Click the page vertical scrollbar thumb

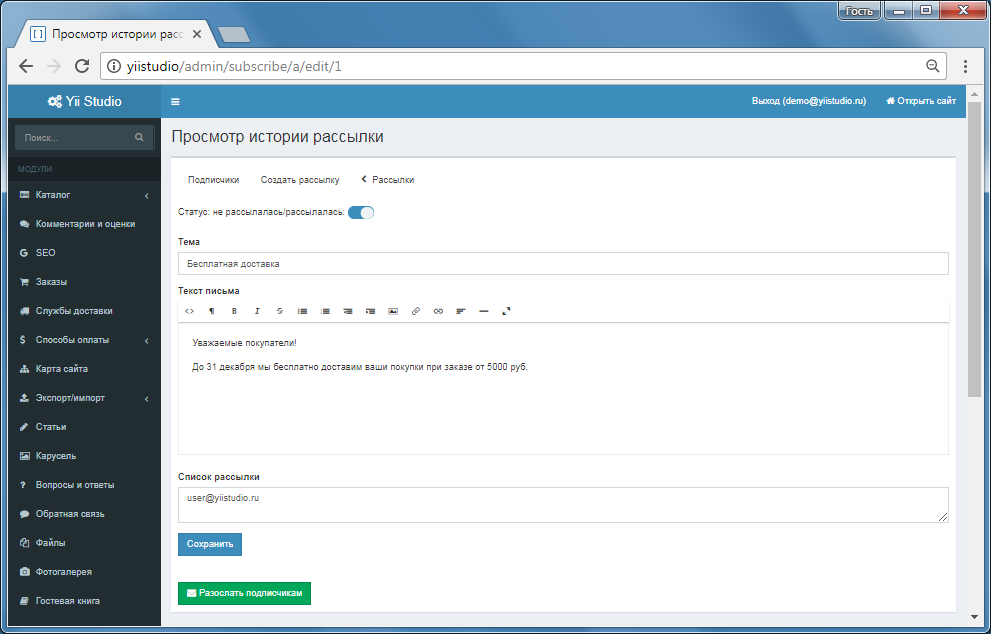[974, 249]
